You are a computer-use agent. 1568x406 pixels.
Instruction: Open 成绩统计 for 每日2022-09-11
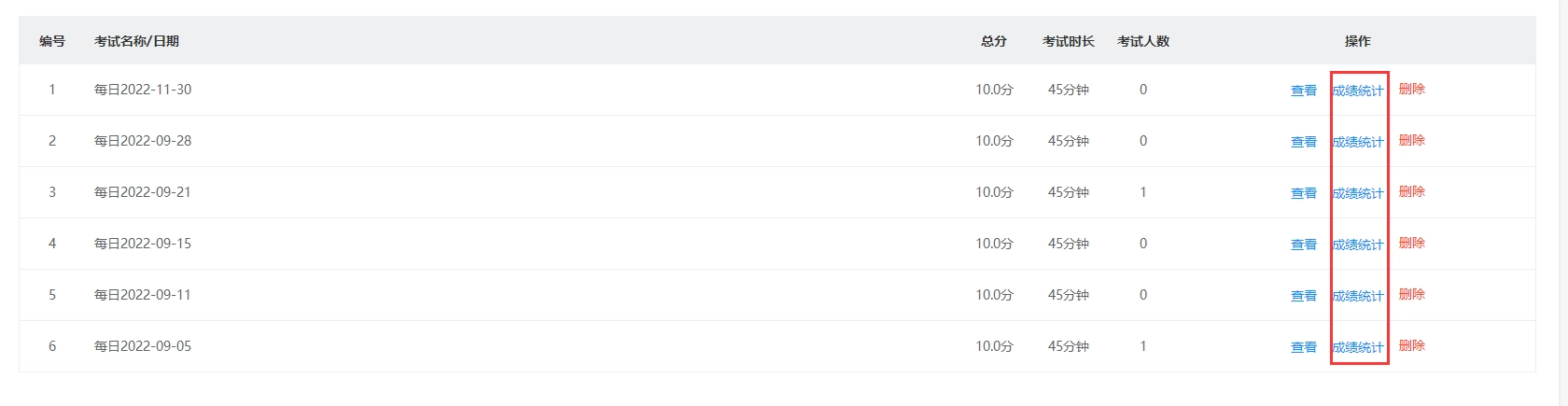(1358, 296)
